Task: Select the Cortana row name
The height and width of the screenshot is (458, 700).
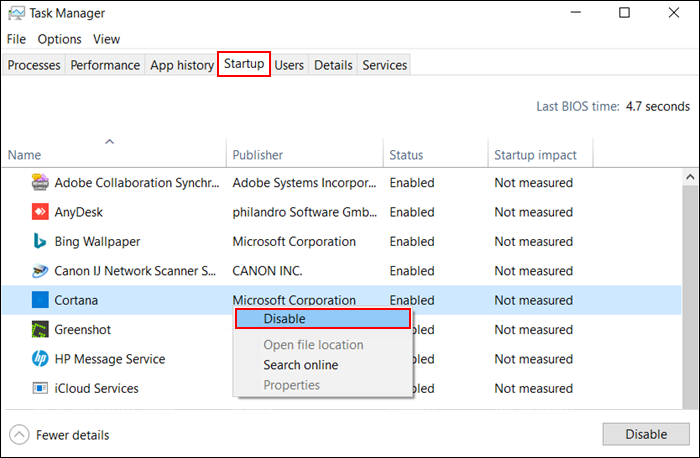Action: click(x=76, y=300)
